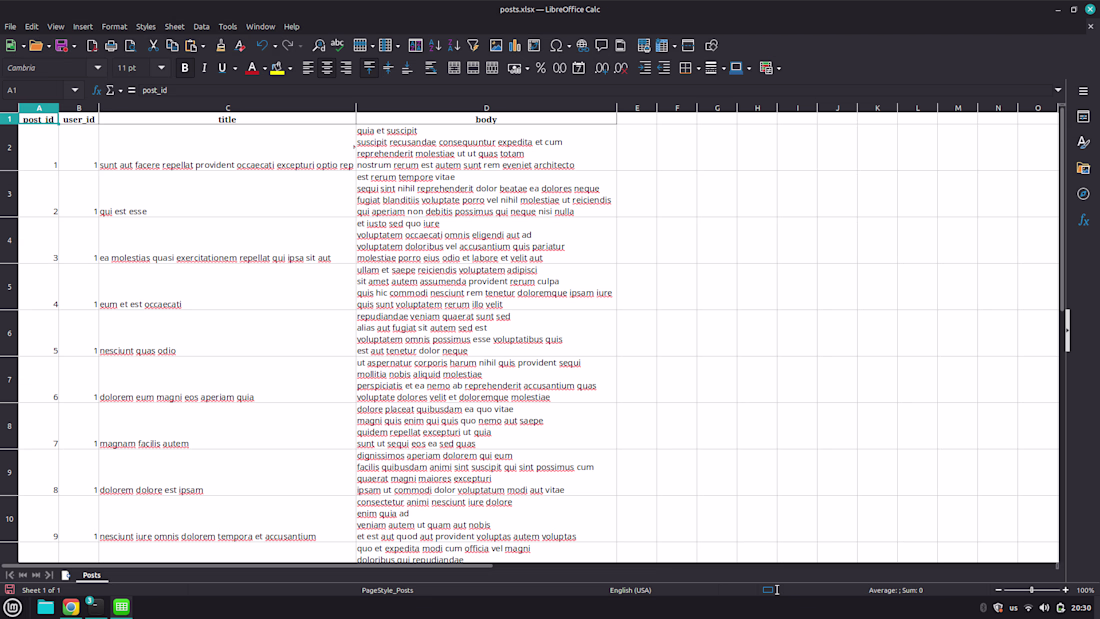Image resolution: width=1100 pixels, height=619 pixels.
Task: Click the English (USA) language status
Action: coord(630,590)
